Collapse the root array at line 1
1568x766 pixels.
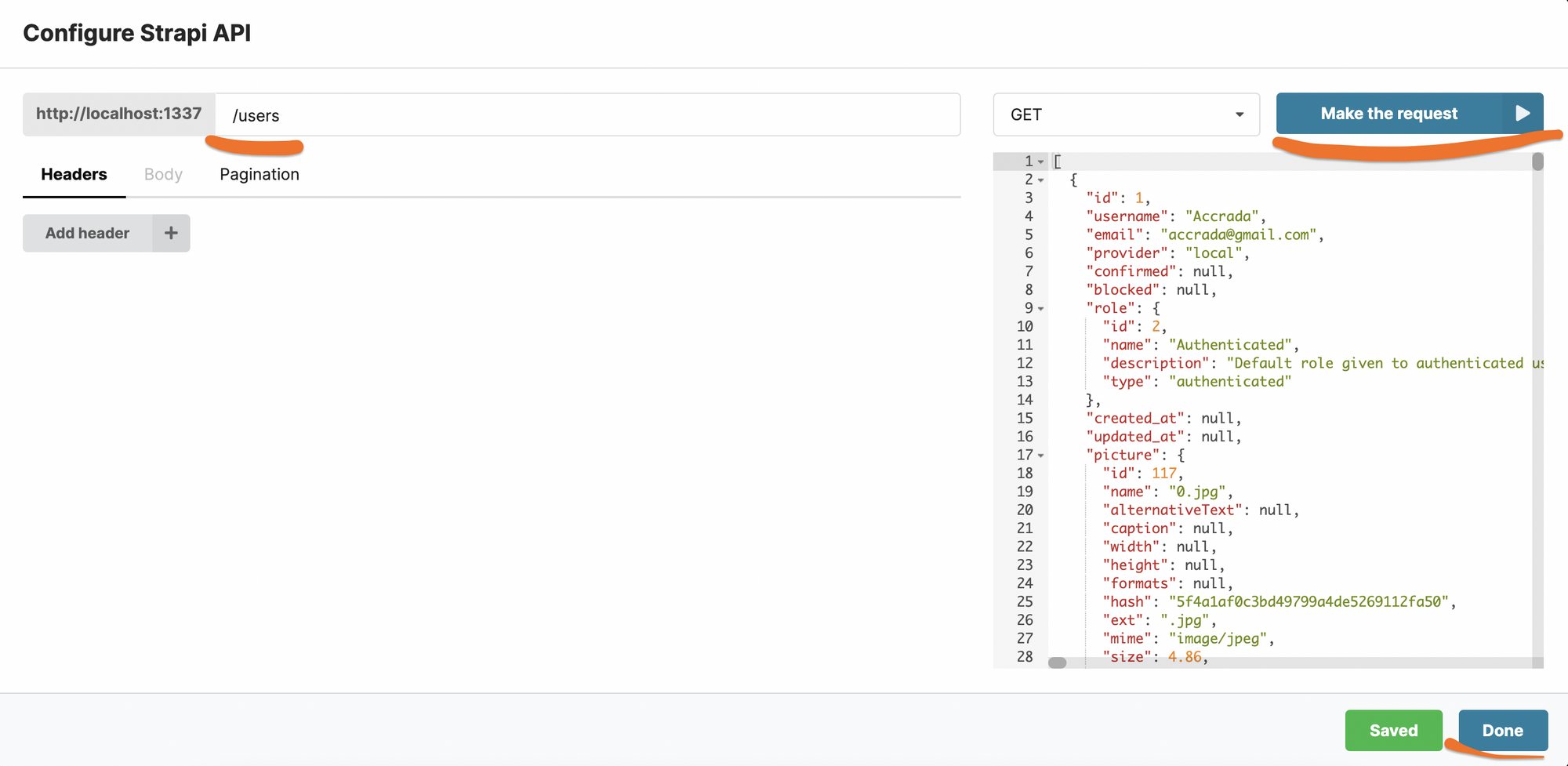click(1041, 162)
